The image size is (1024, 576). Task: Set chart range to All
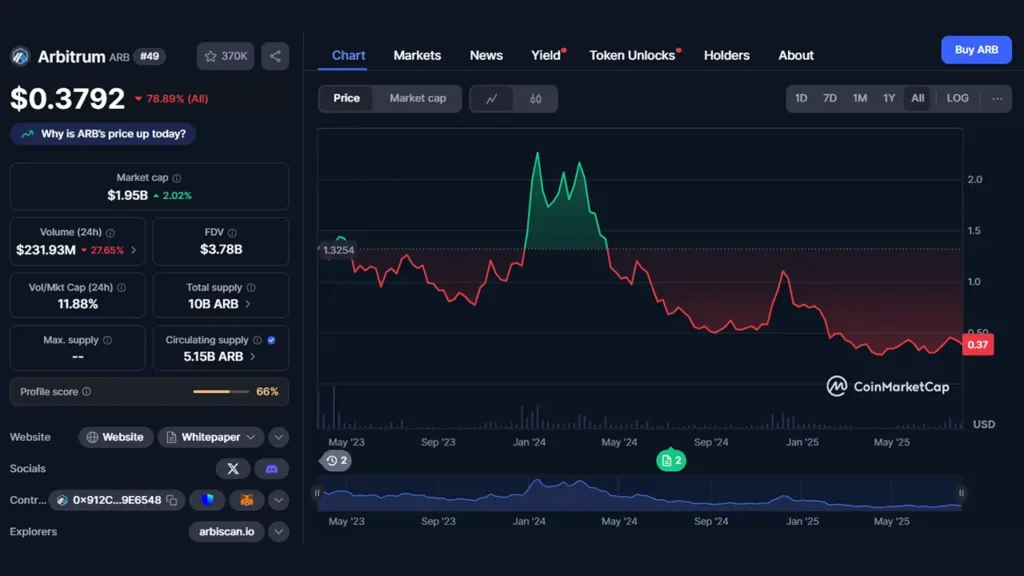tap(918, 99)
